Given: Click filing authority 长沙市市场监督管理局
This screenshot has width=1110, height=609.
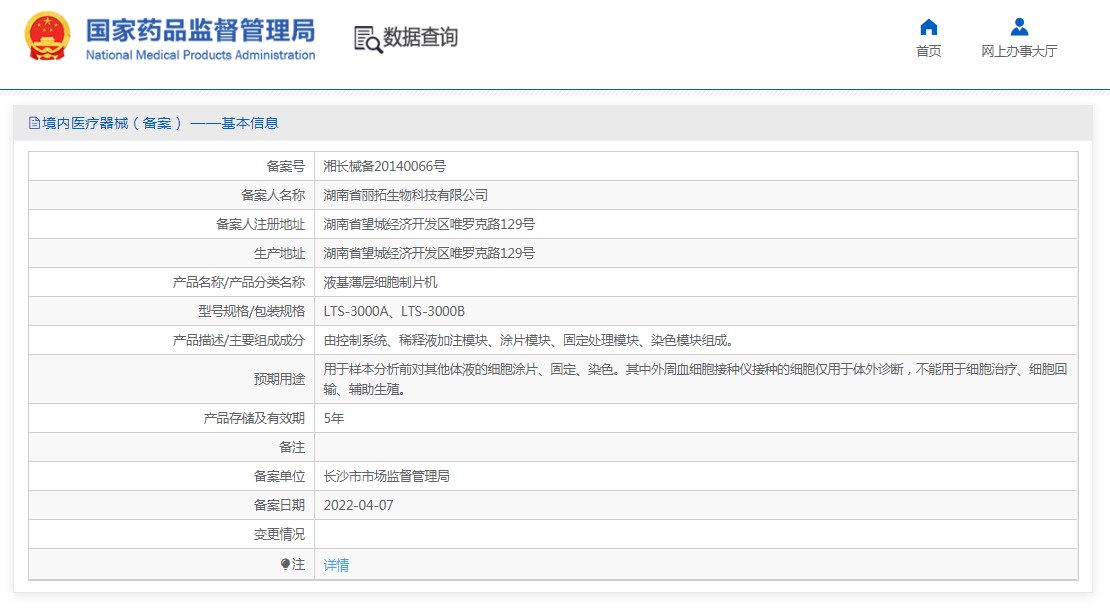Looking at the screenshot, I should (387, 476).
